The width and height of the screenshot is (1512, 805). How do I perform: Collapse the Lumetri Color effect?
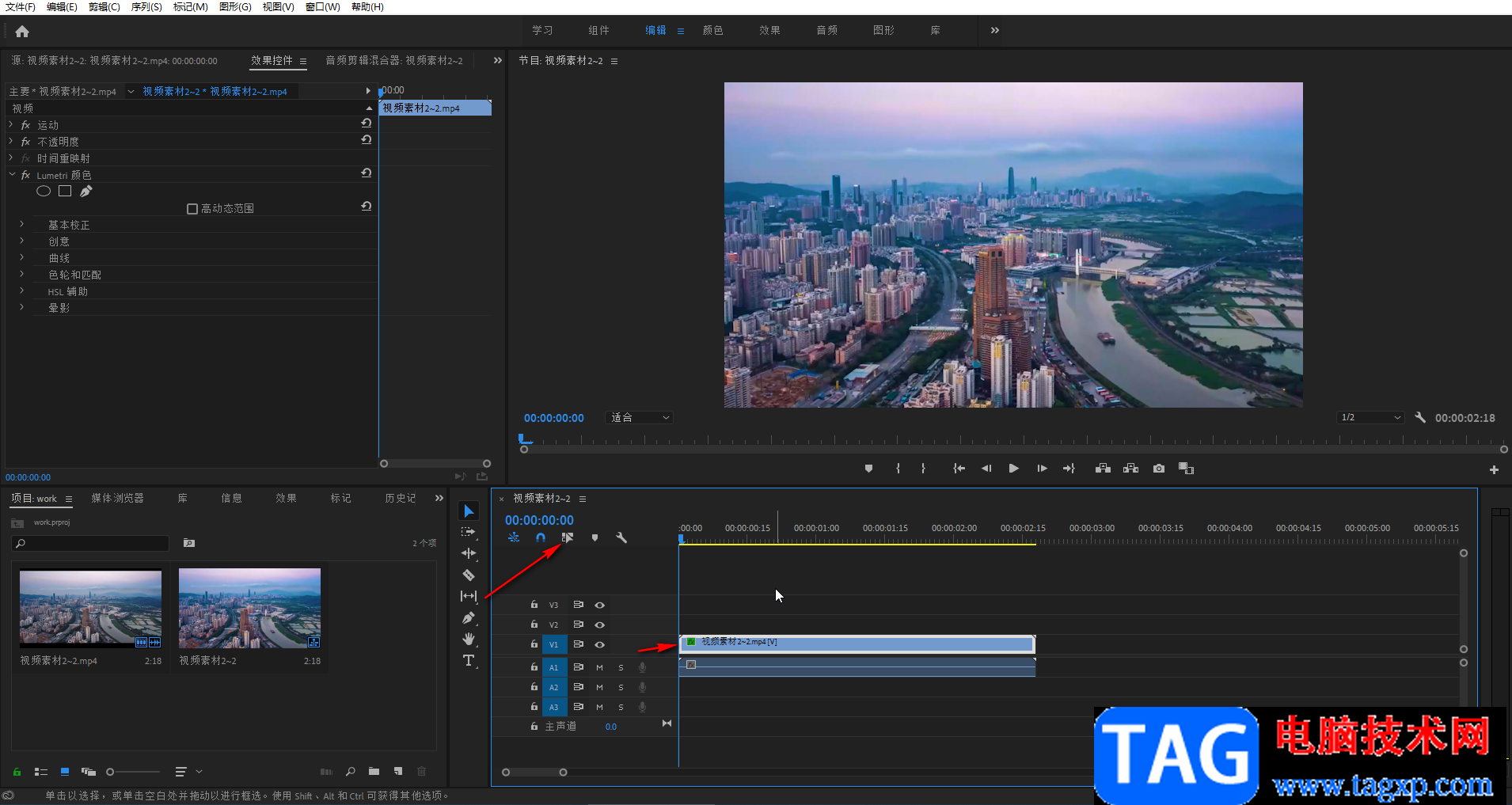click(12, 175)
